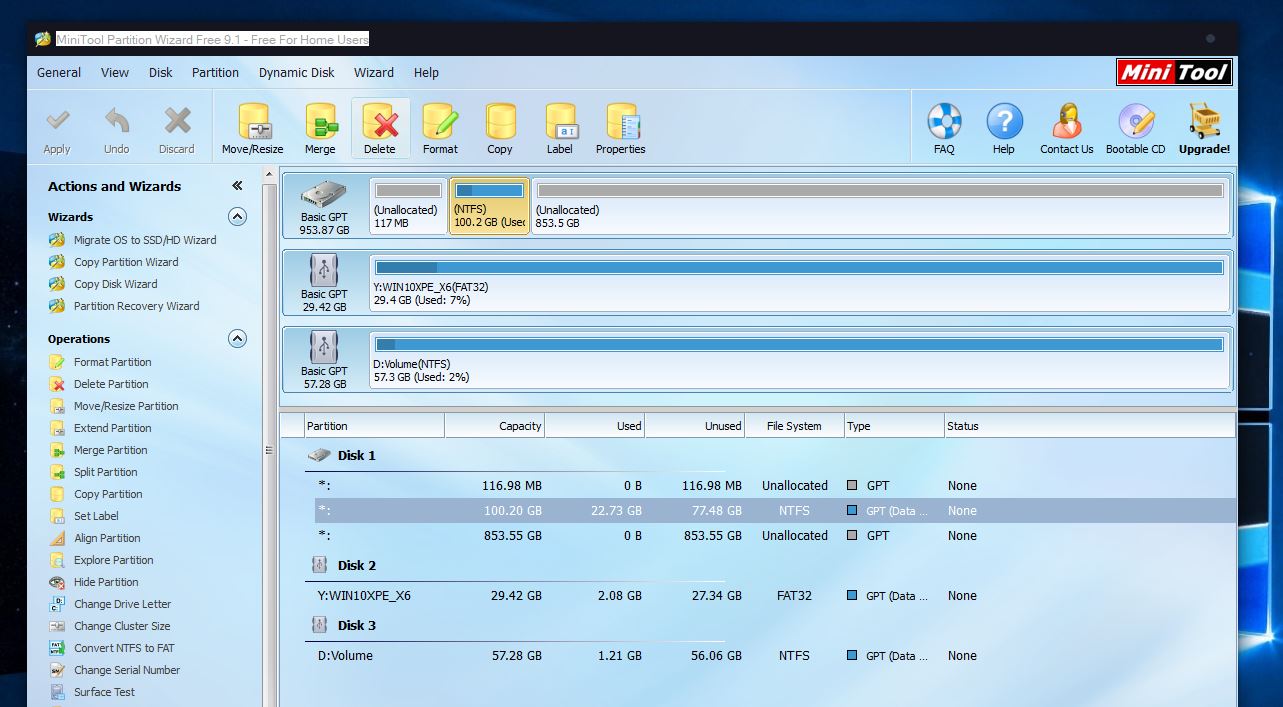Select the 853.5 GB unallocated block
Viewport: 1283px width, 707px height.
coord(880,206)
